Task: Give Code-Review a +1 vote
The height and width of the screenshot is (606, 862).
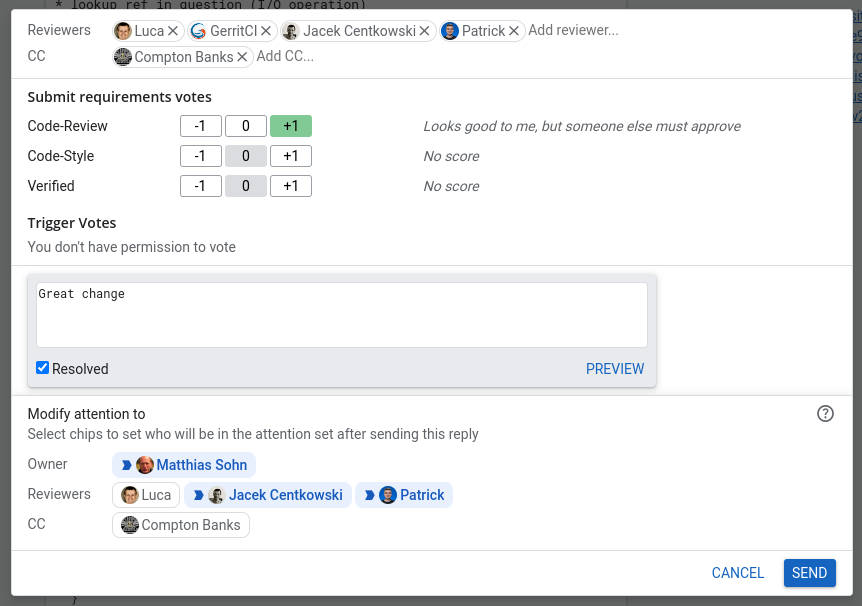Action: coord(291,126)
